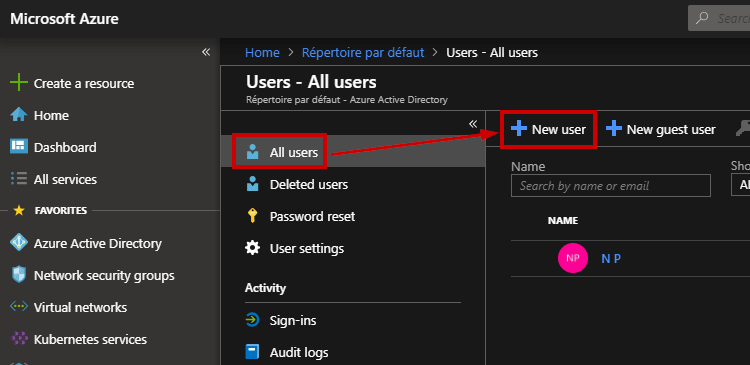Click the green plus Create a resource icon
The image size is (750, 365).
point(19,83)
